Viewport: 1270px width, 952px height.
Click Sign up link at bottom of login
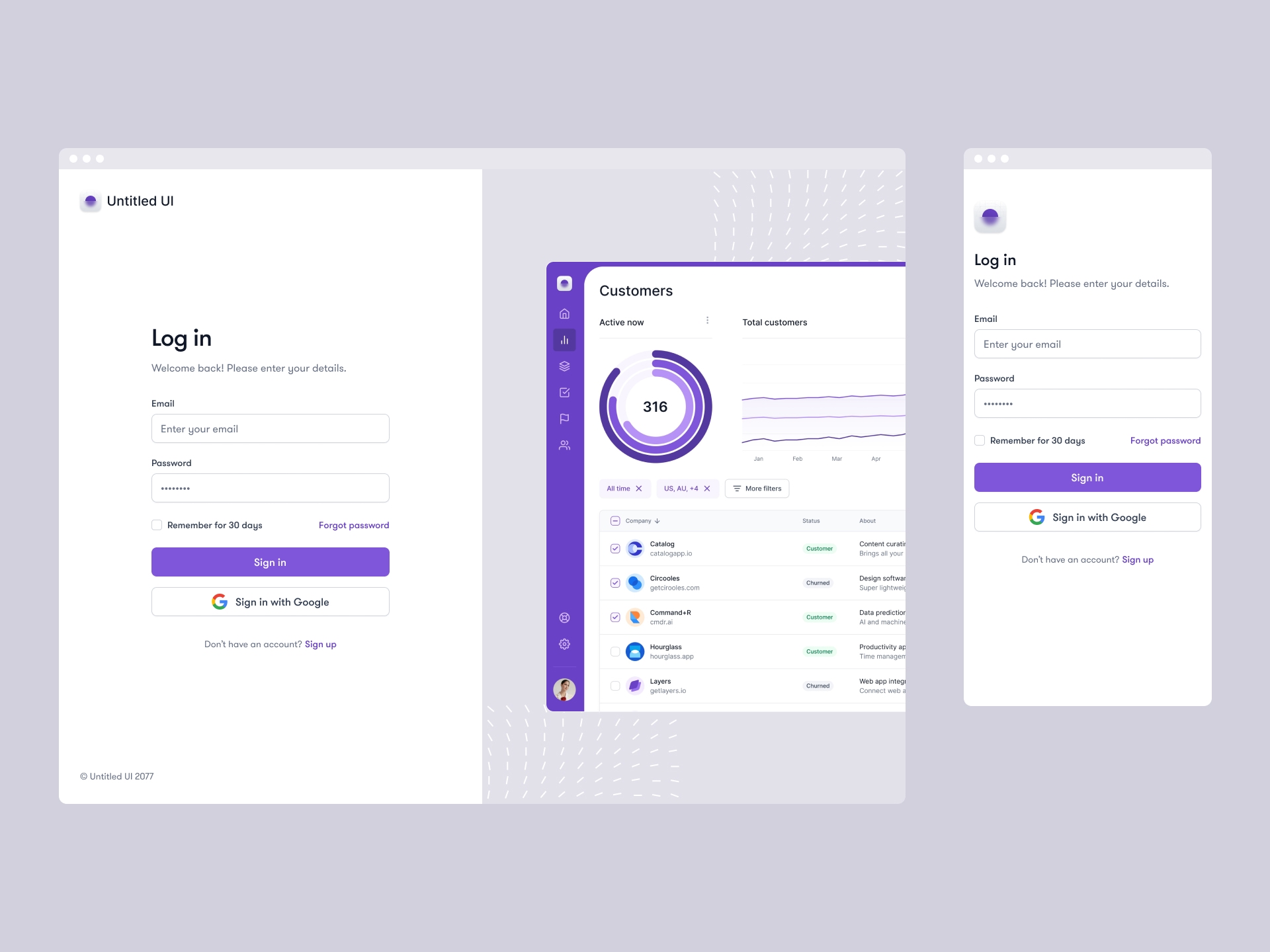coord(321,643)
